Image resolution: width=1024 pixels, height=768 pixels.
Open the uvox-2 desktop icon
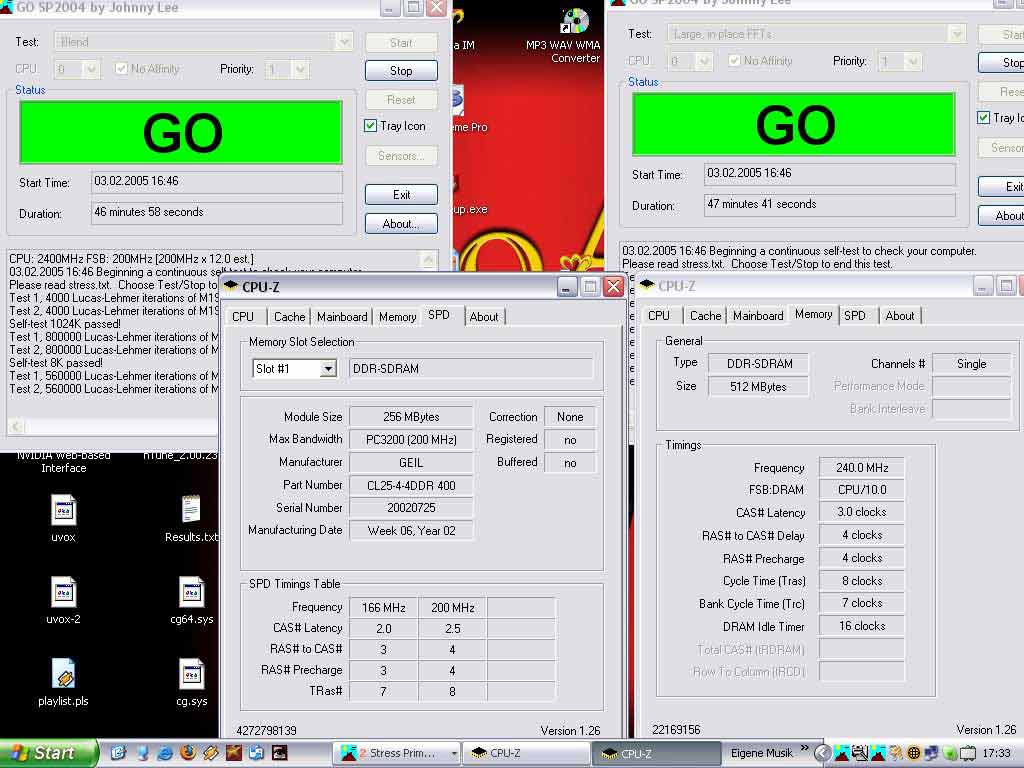[63, 592]
